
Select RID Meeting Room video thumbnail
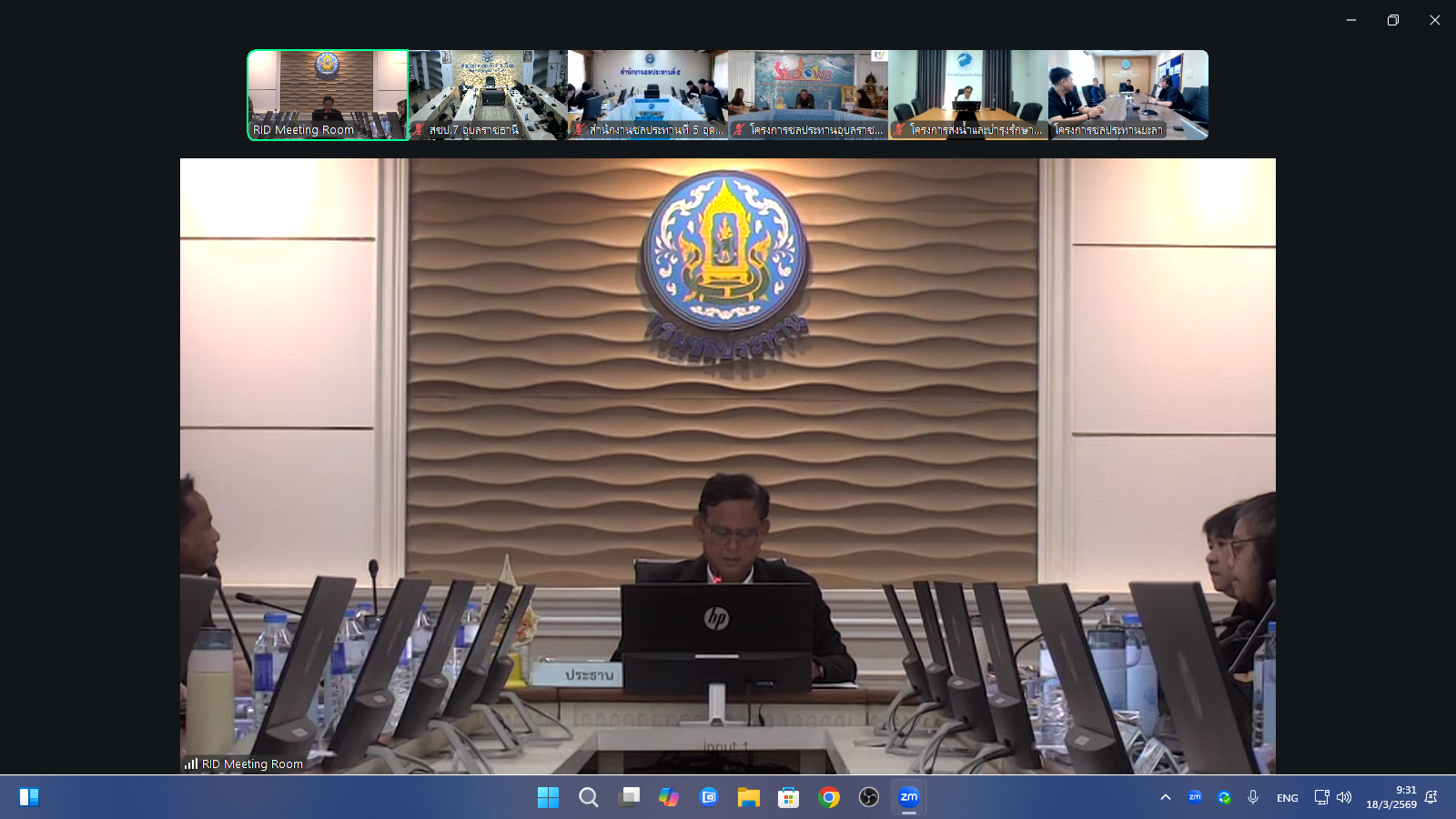pyautogui.click(x=328, y=95)
